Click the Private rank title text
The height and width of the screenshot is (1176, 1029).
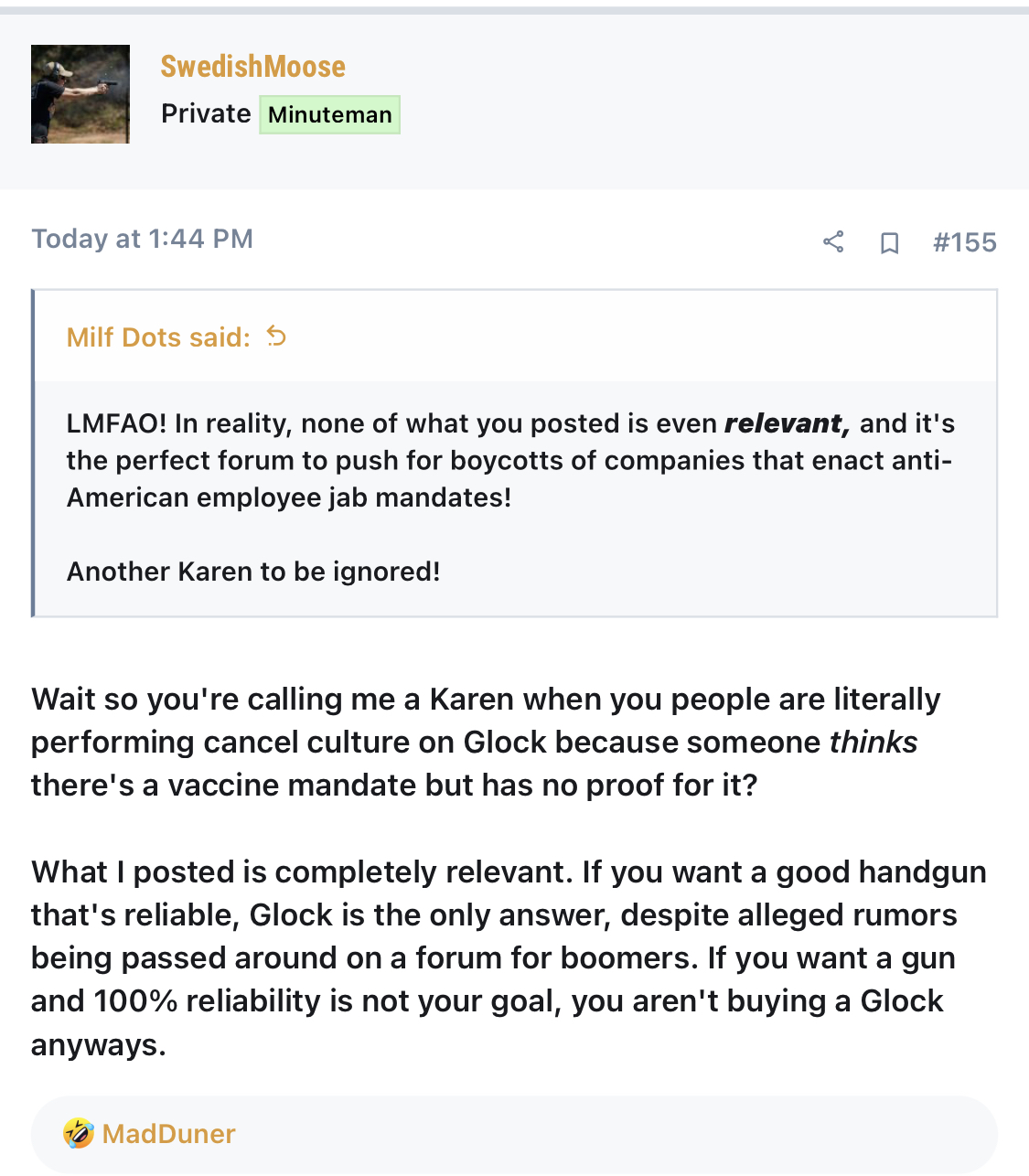coord(206,113)
